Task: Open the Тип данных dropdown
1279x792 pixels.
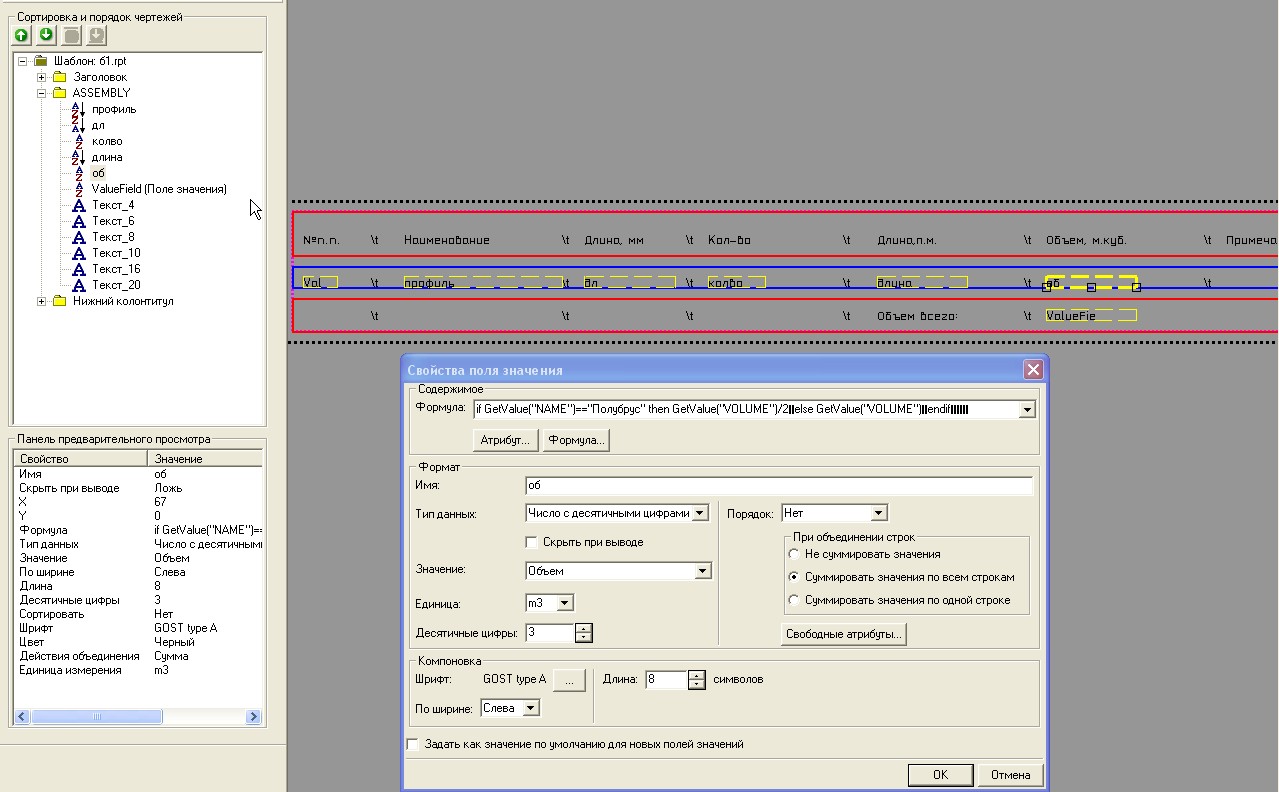Action: (700, 513)
